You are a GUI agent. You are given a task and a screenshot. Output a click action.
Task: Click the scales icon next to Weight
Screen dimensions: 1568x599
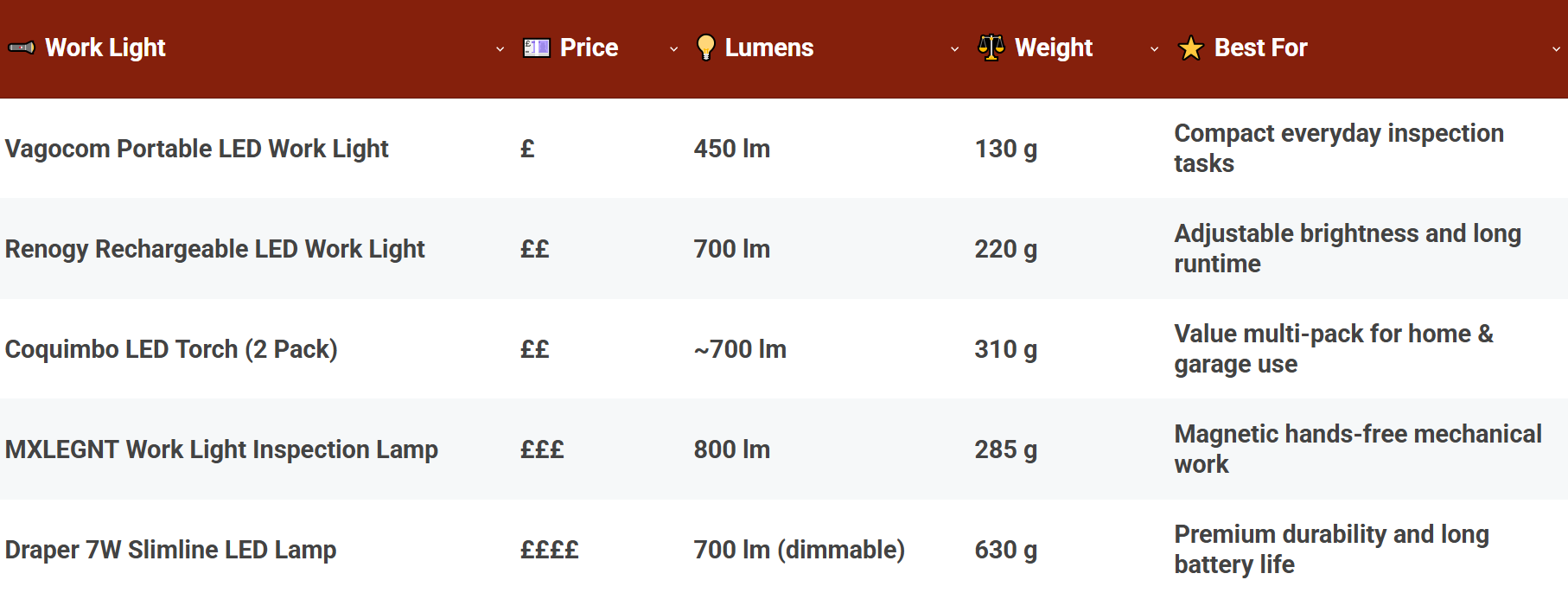(x=991, y=48)
